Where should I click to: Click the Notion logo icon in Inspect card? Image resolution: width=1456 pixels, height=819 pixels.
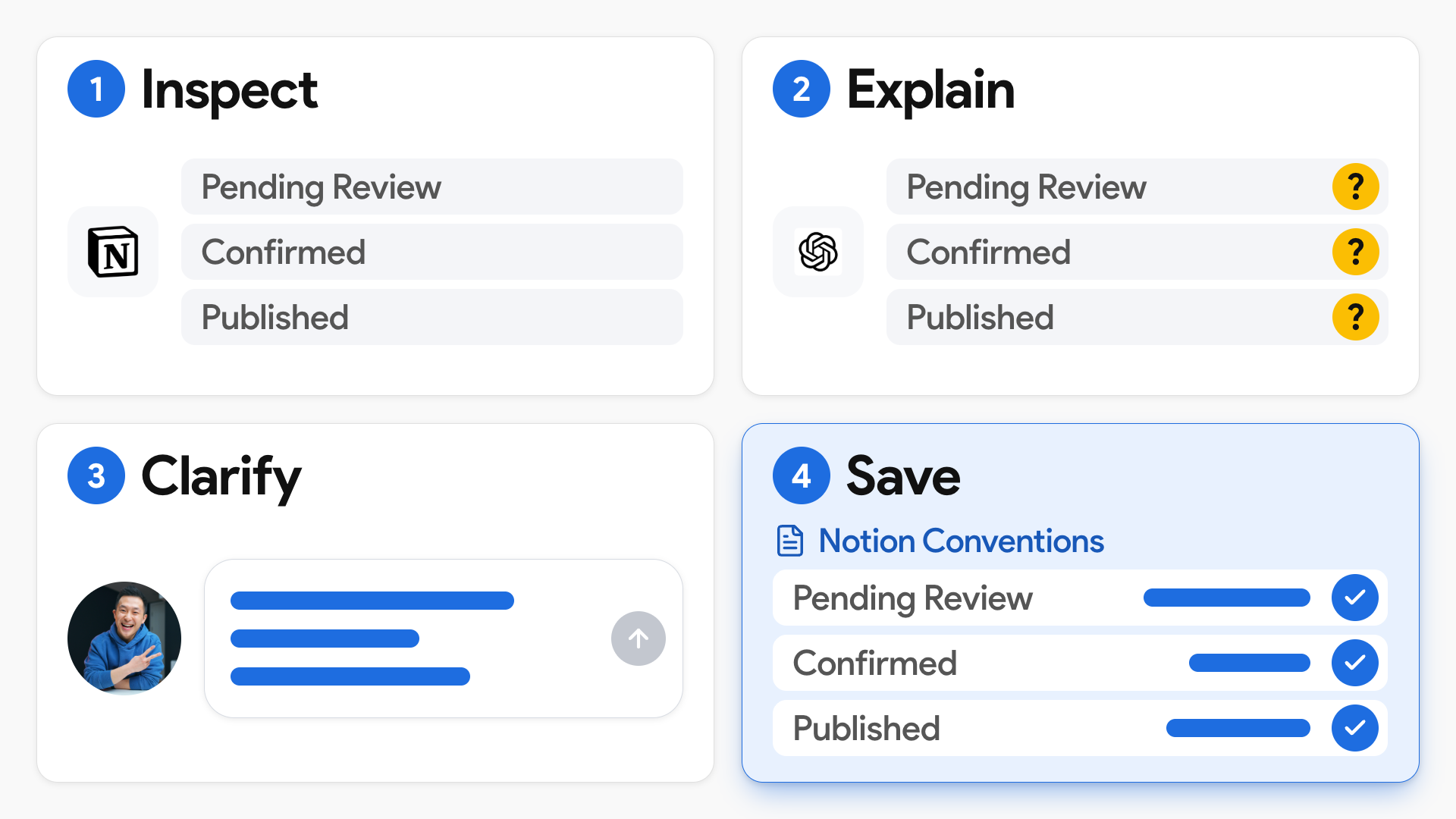[x=113, y=252]
